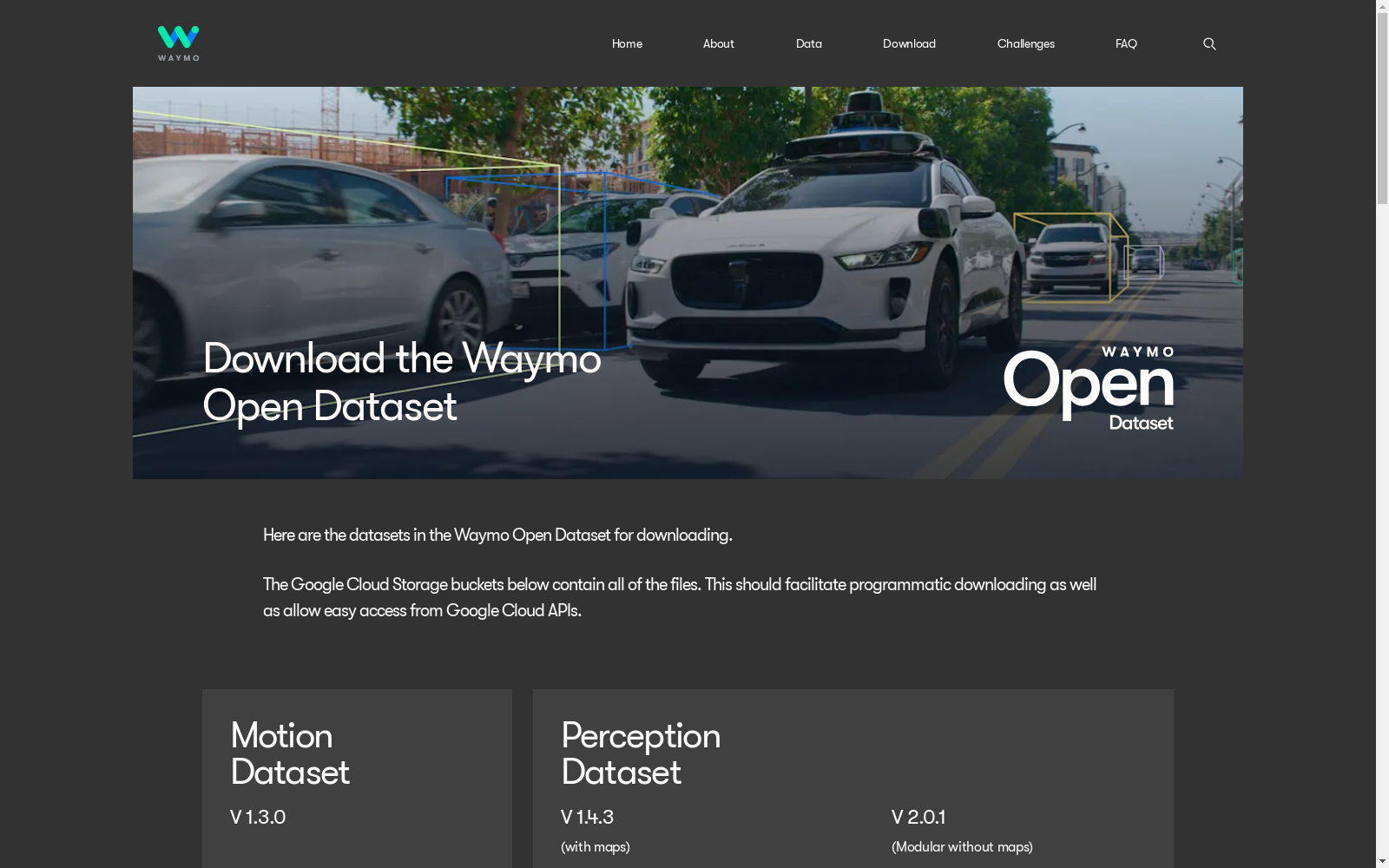Visit the FAQ menu item

[x=1126, y=44]
